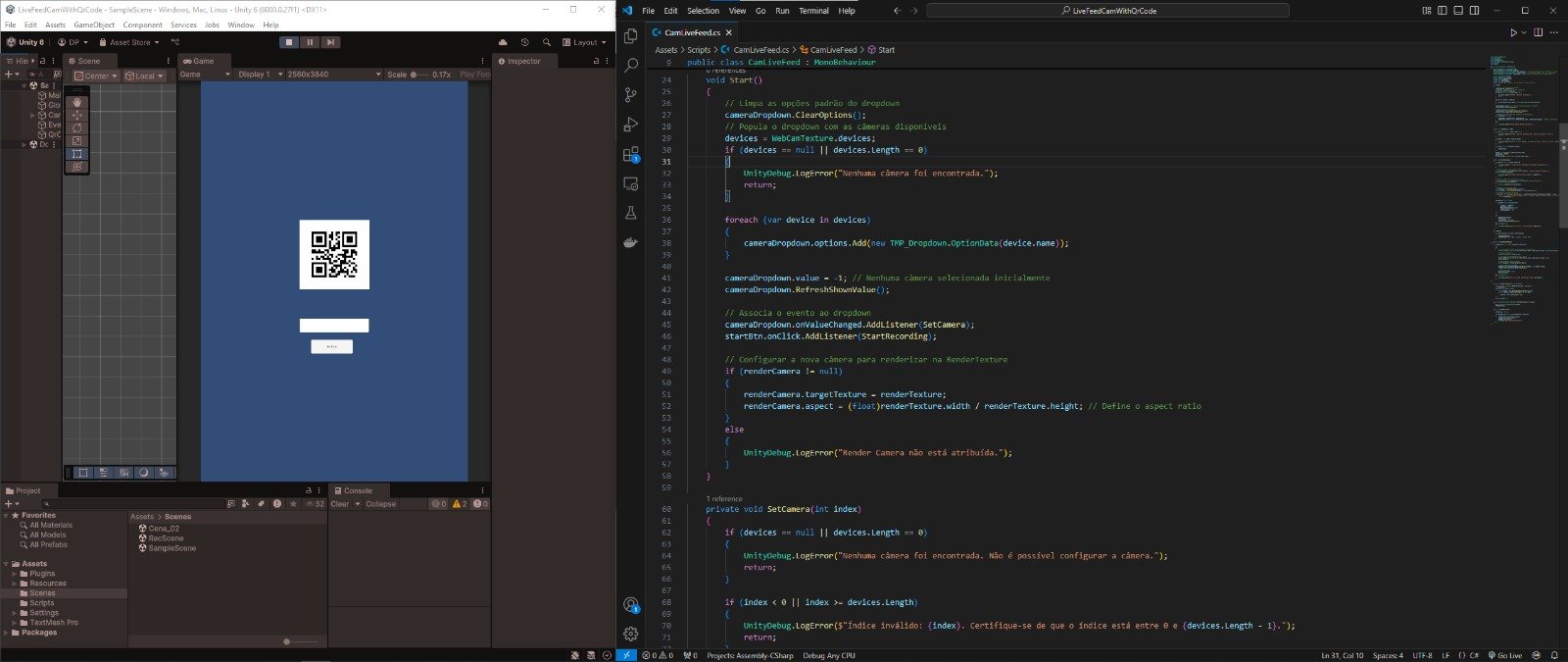The width and height of the screenshot is (1568, 662).
Task: Pause the Unity play mode
Action: tap(310, 42)
